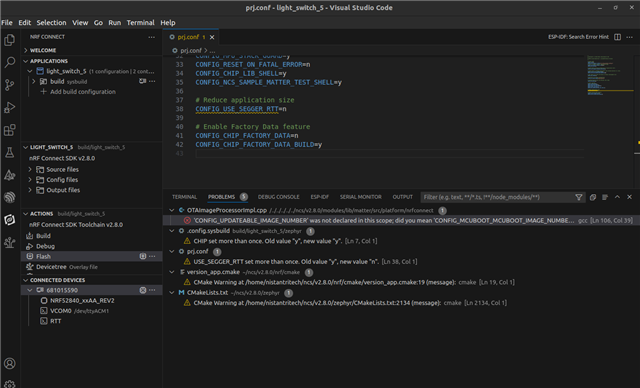This screenshot has height=388, width=640.
Task: Open the nRF Connect activity bar icon
Action: [9, 220]
